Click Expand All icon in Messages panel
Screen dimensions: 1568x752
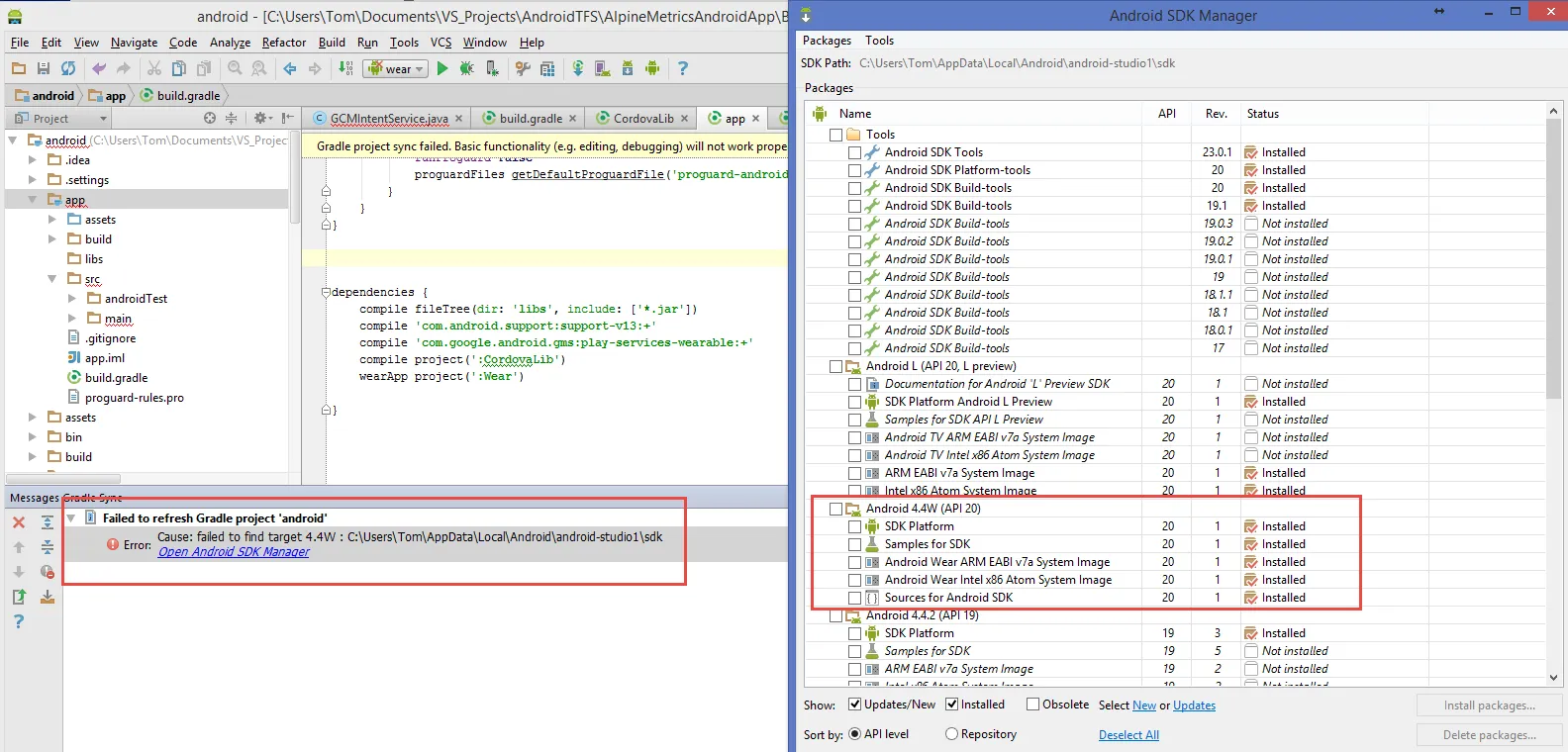tap(47, 522)
